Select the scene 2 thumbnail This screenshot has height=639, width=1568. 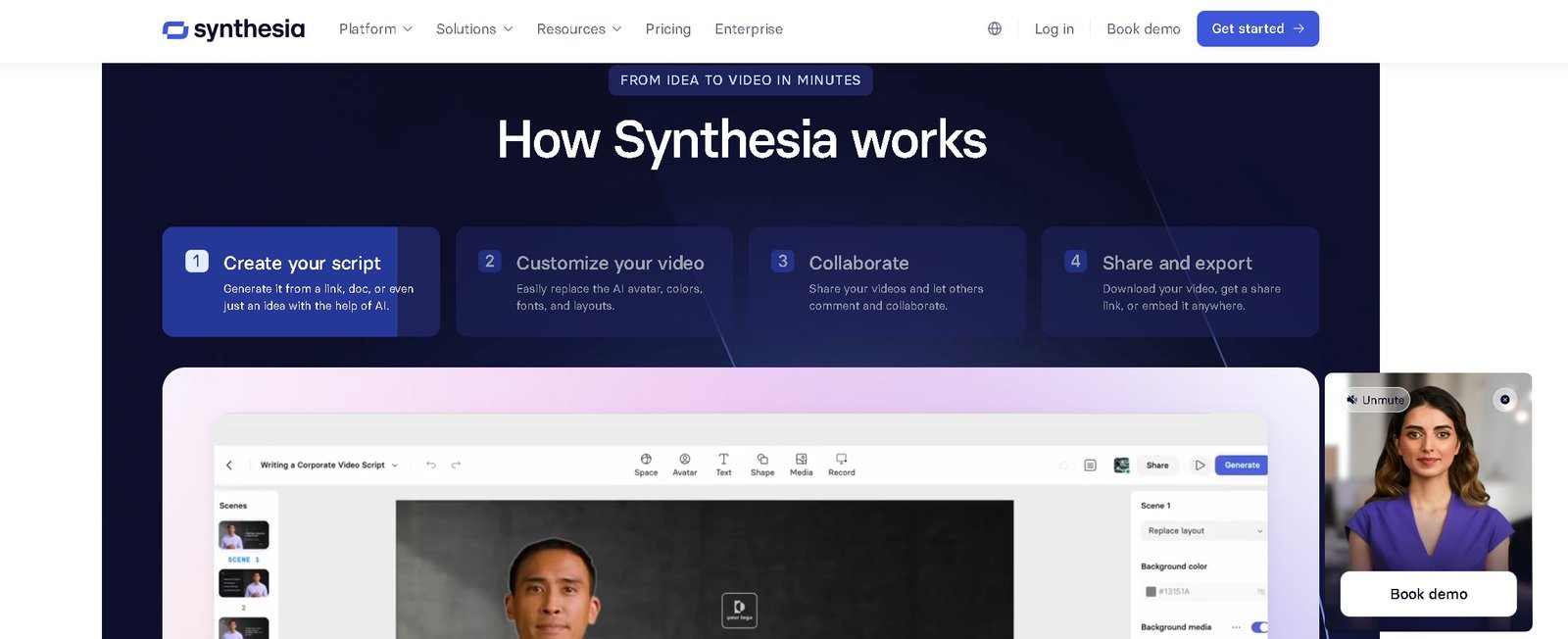pos(244,583)
